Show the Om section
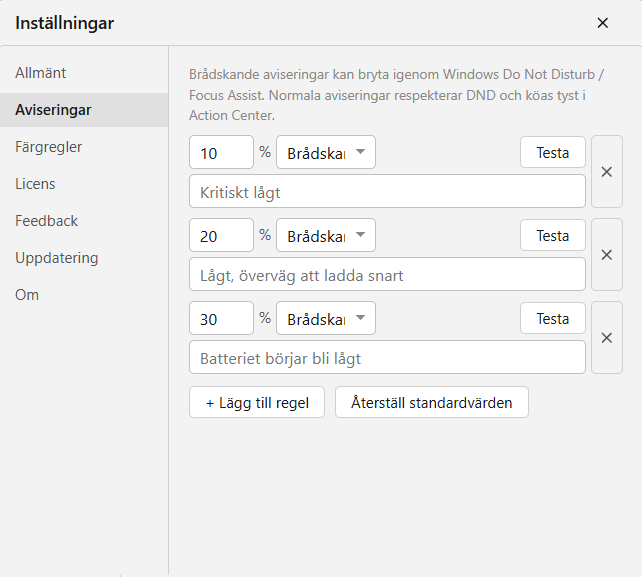642x577 pixels. pos(84,295)
